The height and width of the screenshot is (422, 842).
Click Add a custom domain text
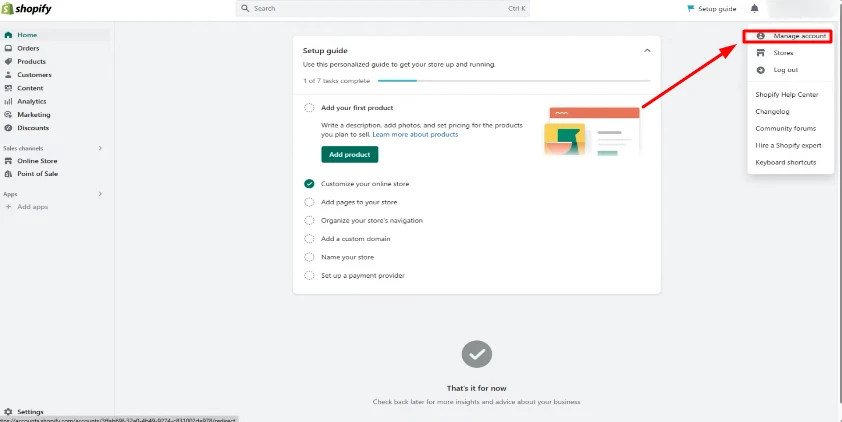[355, 239]
